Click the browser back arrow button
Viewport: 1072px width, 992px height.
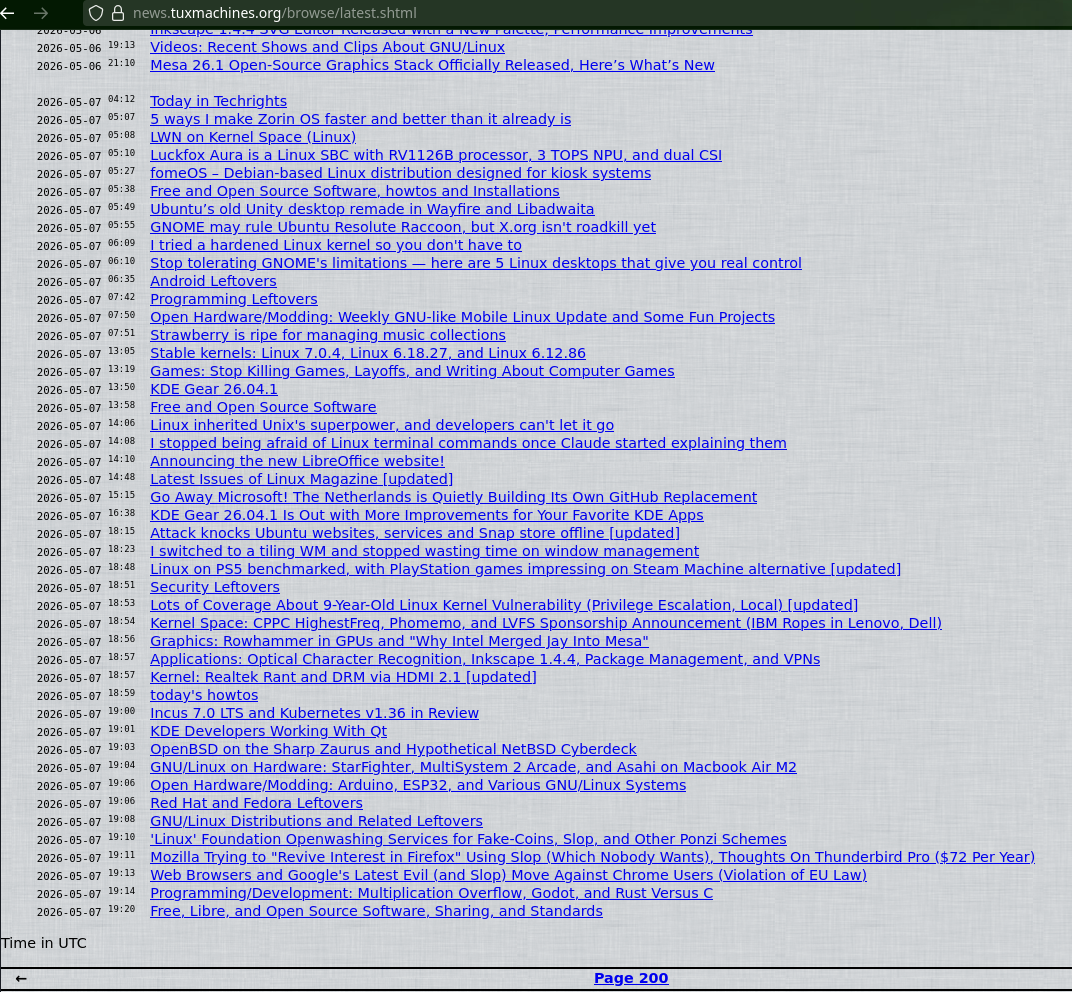(7, 13)
